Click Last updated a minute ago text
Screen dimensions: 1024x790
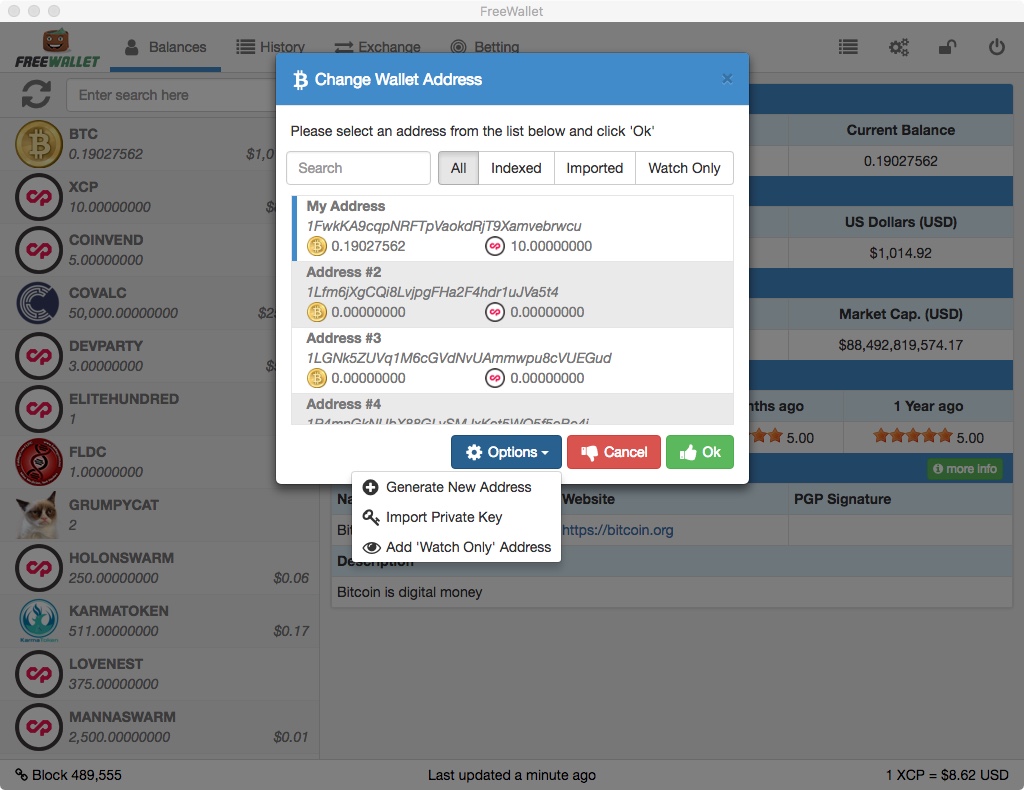tap(511, 775)
